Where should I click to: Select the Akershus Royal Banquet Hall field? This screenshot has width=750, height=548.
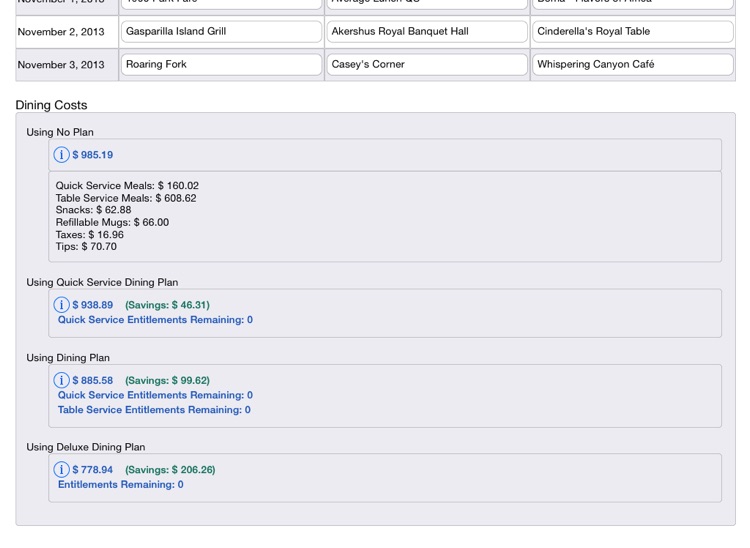coord(427,32)
